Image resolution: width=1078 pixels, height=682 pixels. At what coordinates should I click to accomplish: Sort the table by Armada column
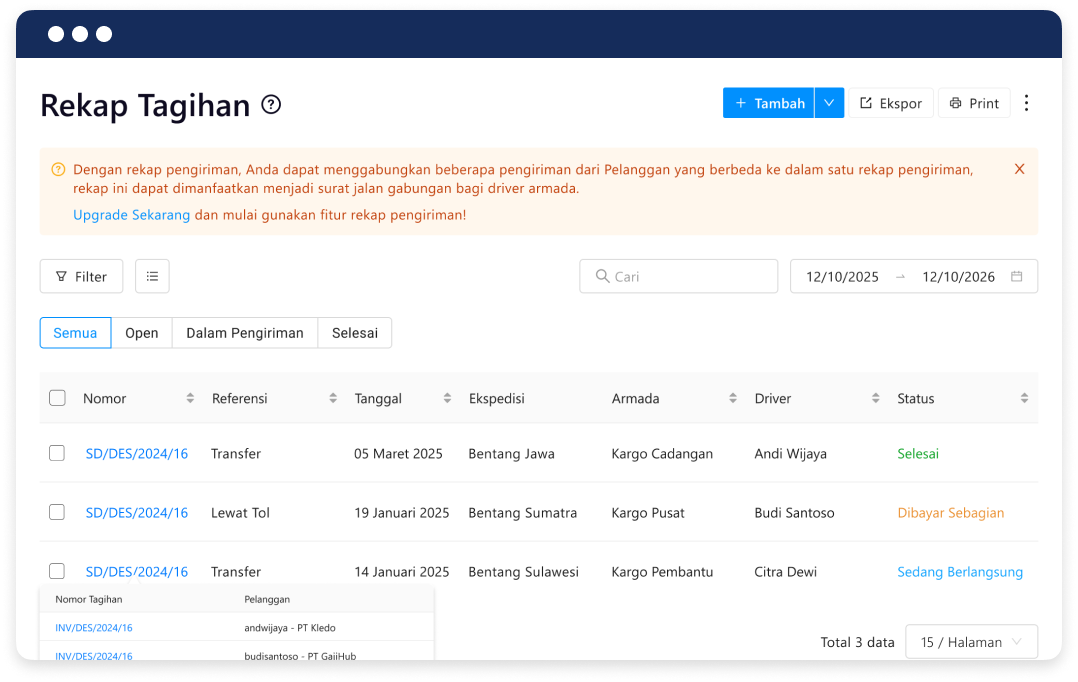733,398
